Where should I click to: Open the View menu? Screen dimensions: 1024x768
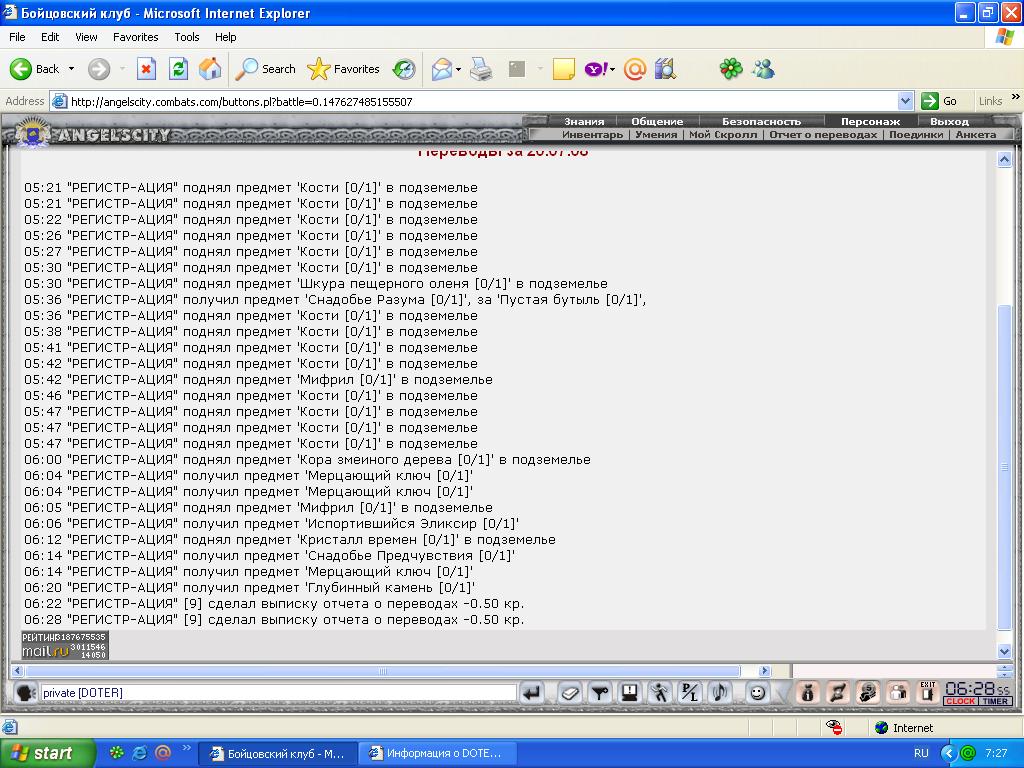tap(86, 37)
